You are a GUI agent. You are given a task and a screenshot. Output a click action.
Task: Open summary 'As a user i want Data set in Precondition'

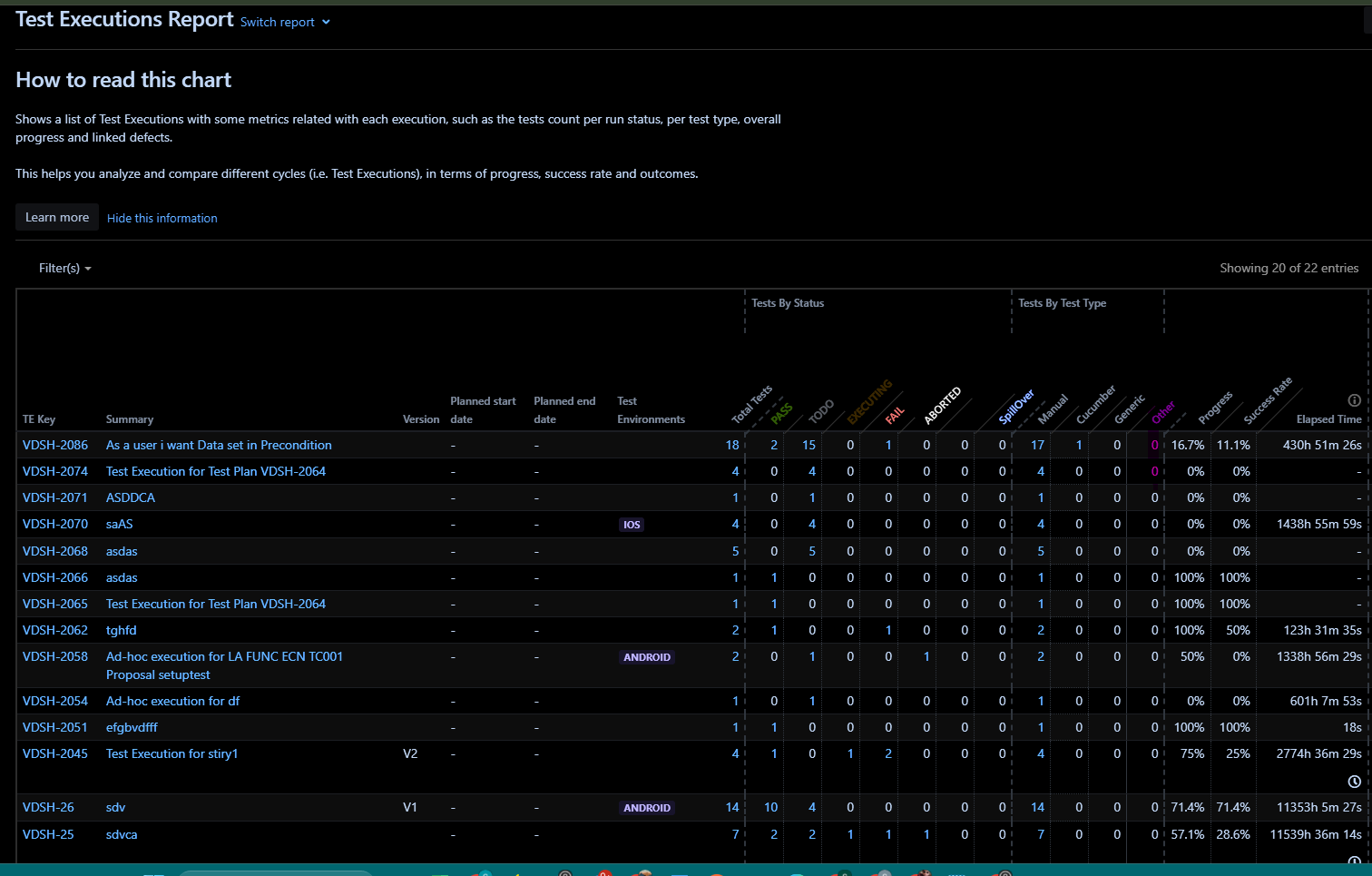[219, 445]
